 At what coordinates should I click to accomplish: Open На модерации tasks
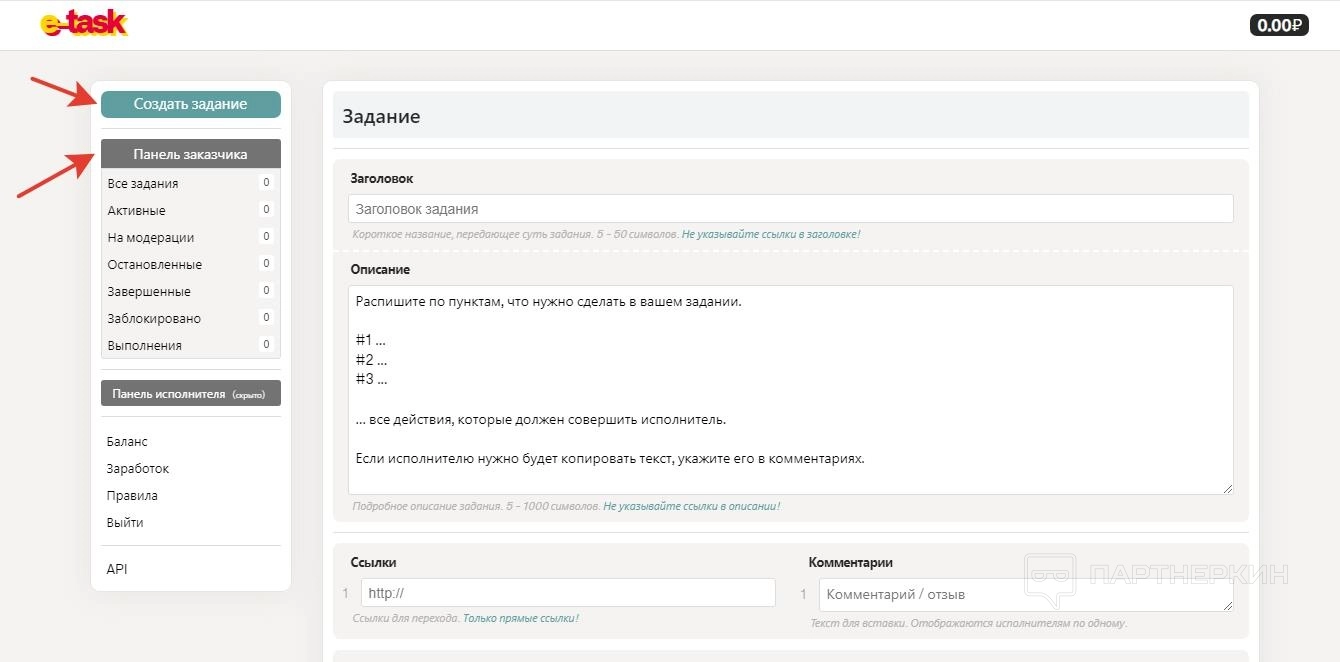click(x=151, y=238)
